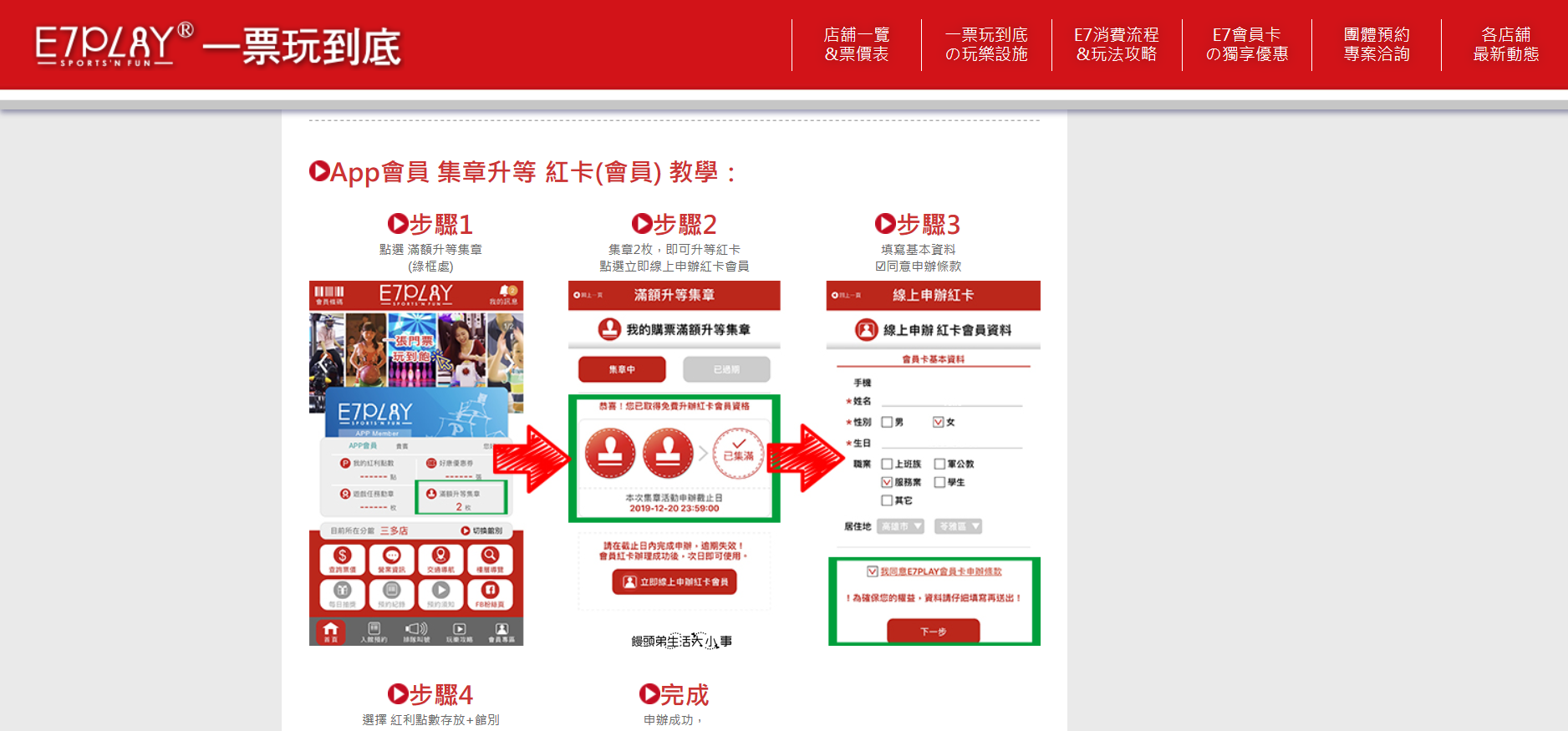Tap 回上一頁 back icon on 線上申辦紅卡 screen
Image resolution: width=1568 pixels, height=731 pixels.
point(846,295)
